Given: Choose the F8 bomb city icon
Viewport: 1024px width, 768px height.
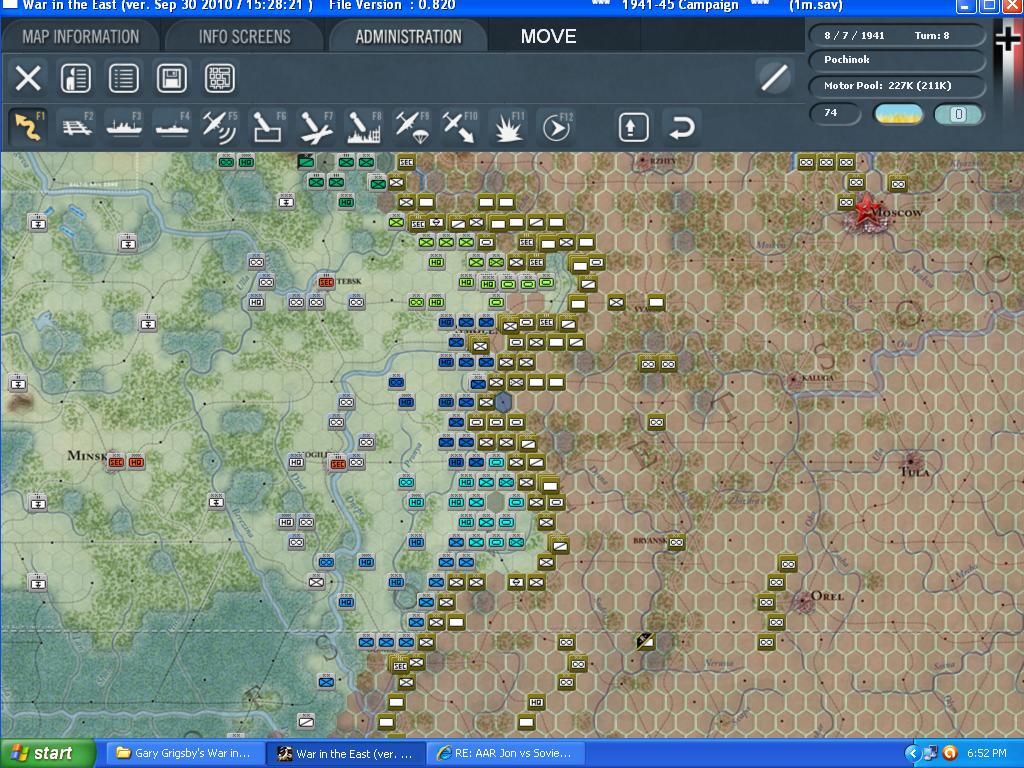Looking at the screenshot, I should pyautogui.click(x=364, y=126).
